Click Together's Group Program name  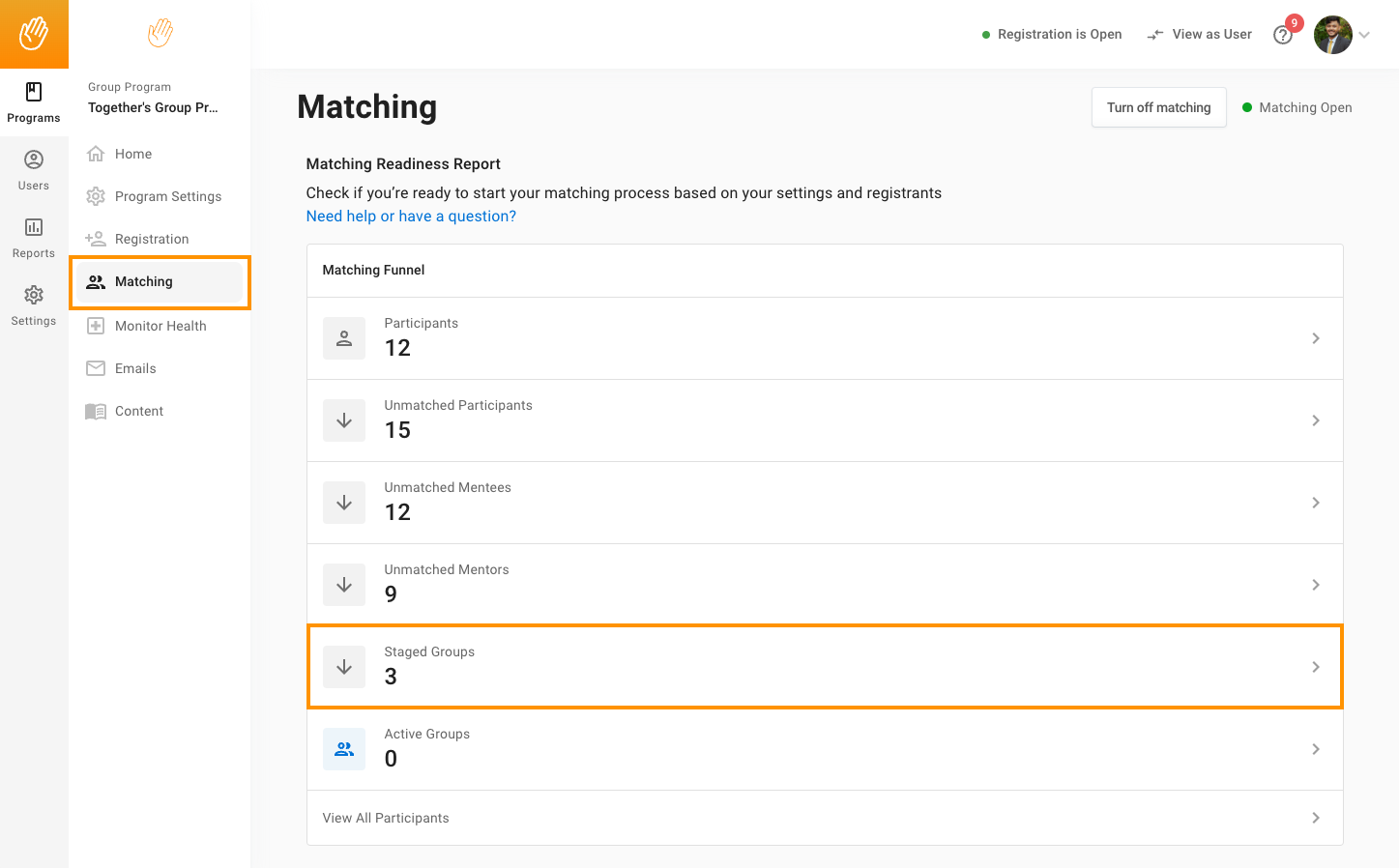tap(153, 107)
